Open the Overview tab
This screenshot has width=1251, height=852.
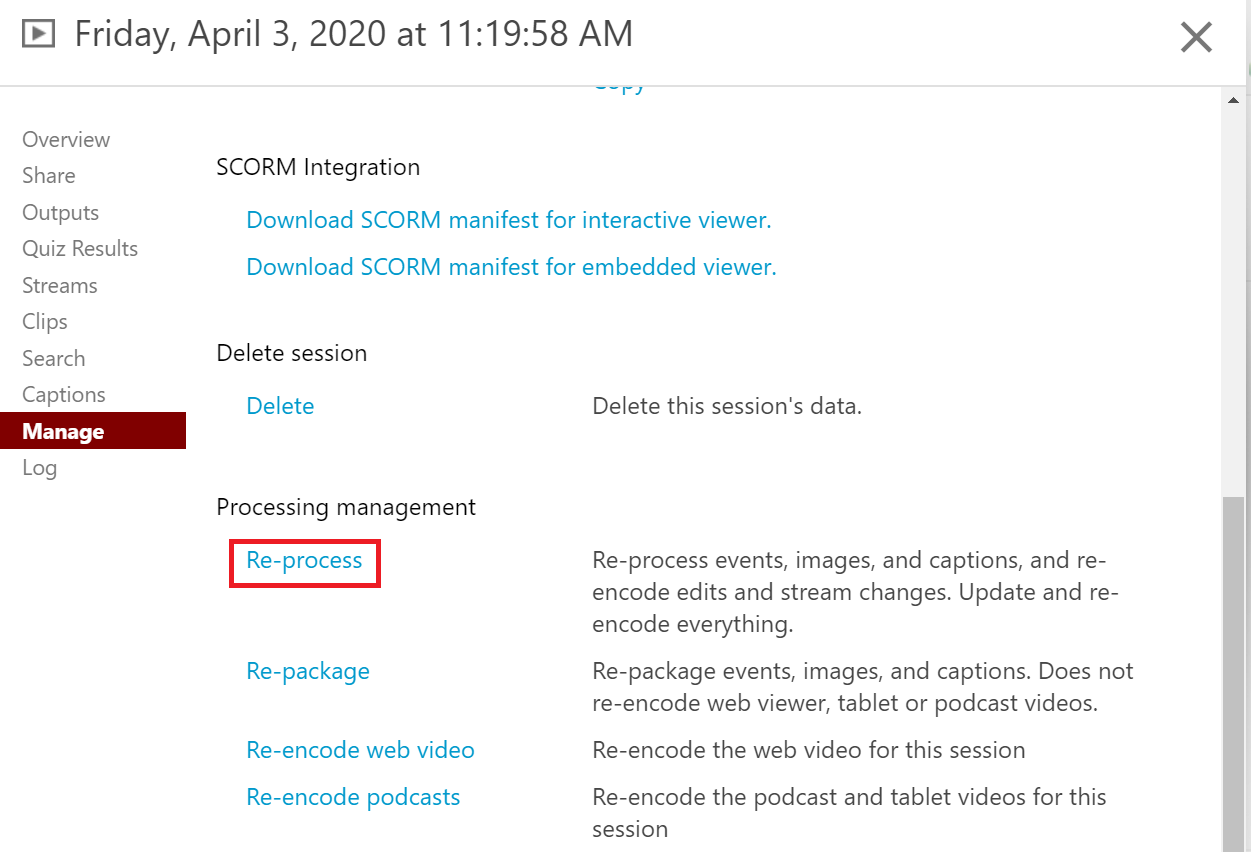point(66,139)
